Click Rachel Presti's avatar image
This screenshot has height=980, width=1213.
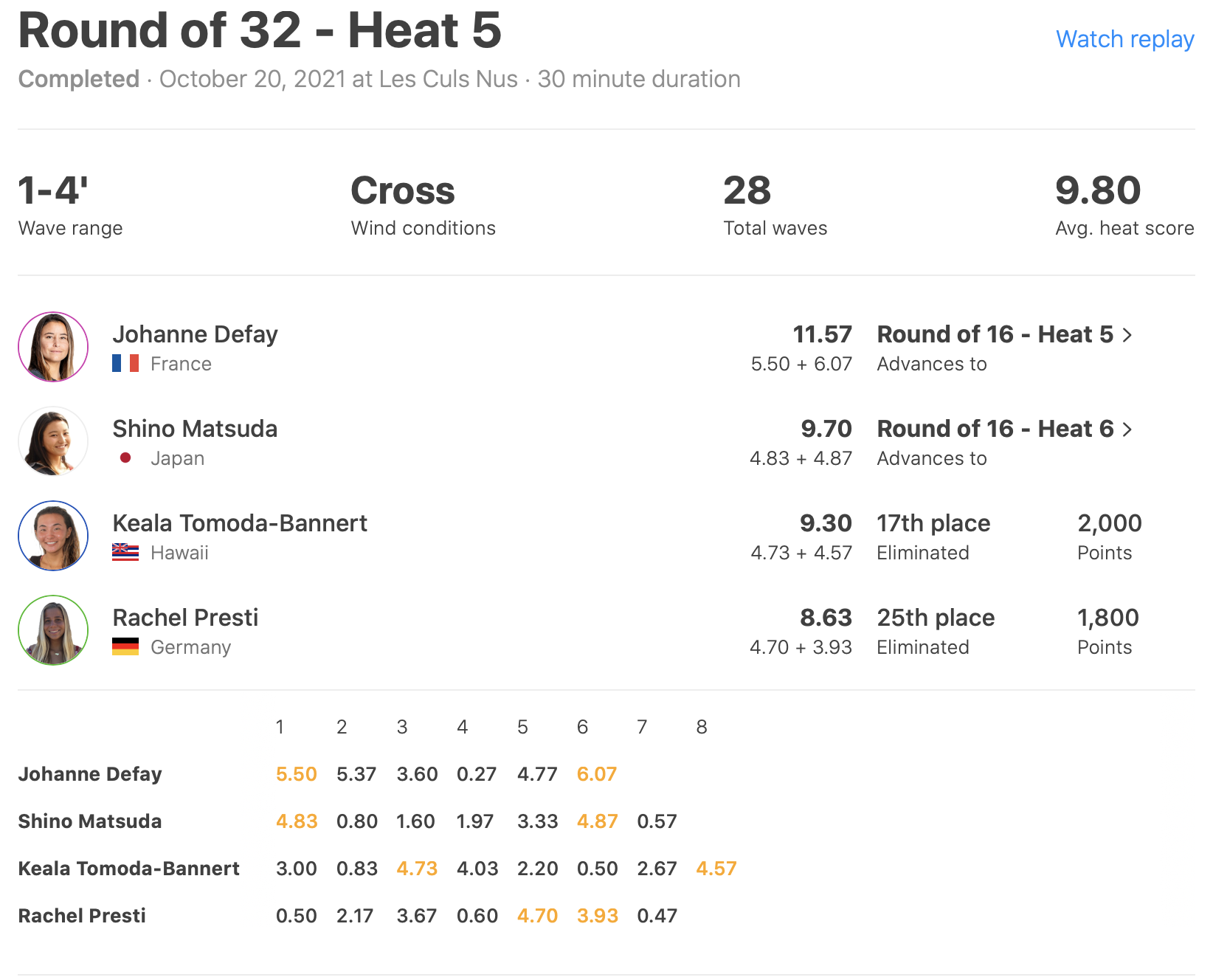[53, 630]
